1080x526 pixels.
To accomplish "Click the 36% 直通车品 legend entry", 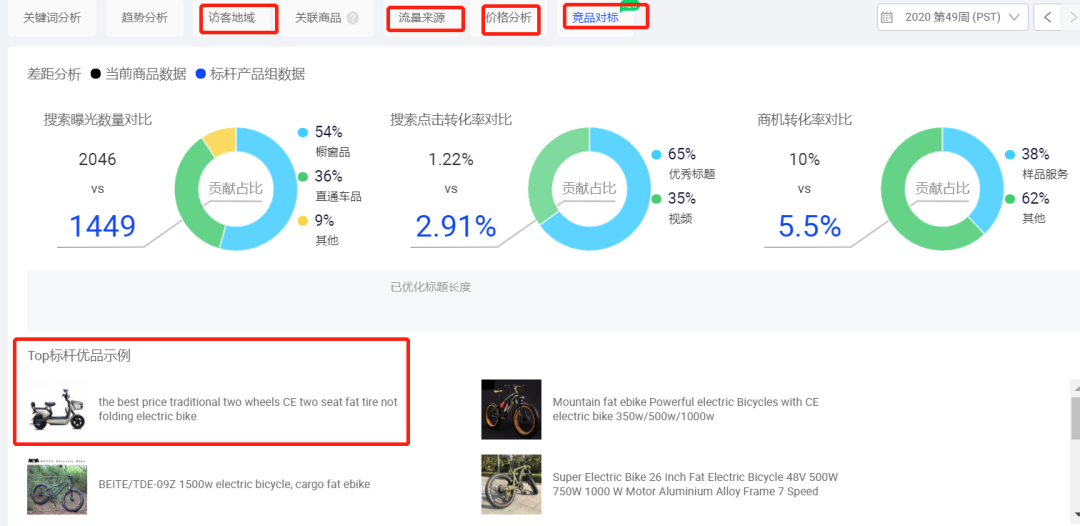I will point(329,185).
